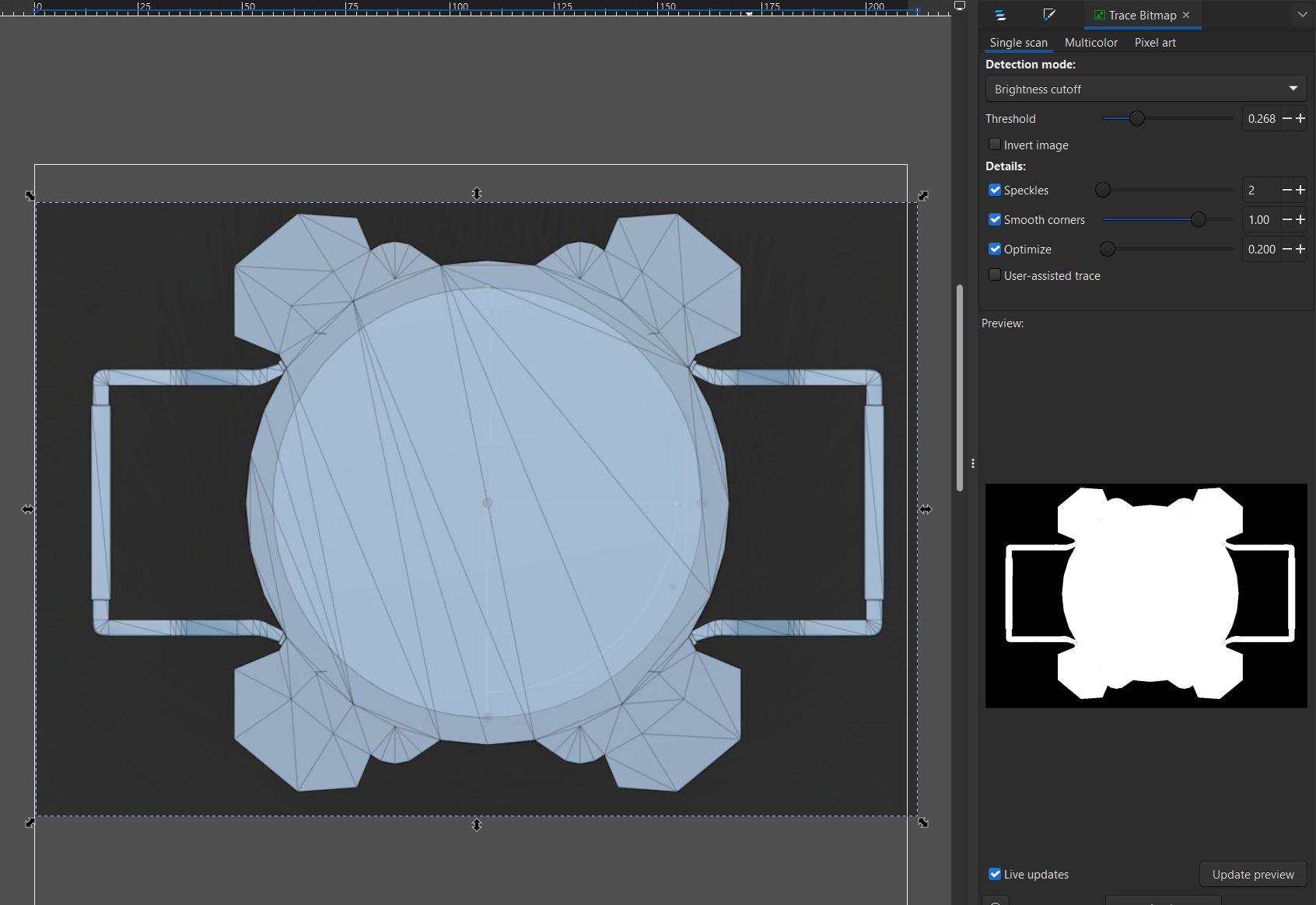The image size is (1316, 905).
Task: Click the top-left rotate handle of selected image
Action: click(30, 196)
